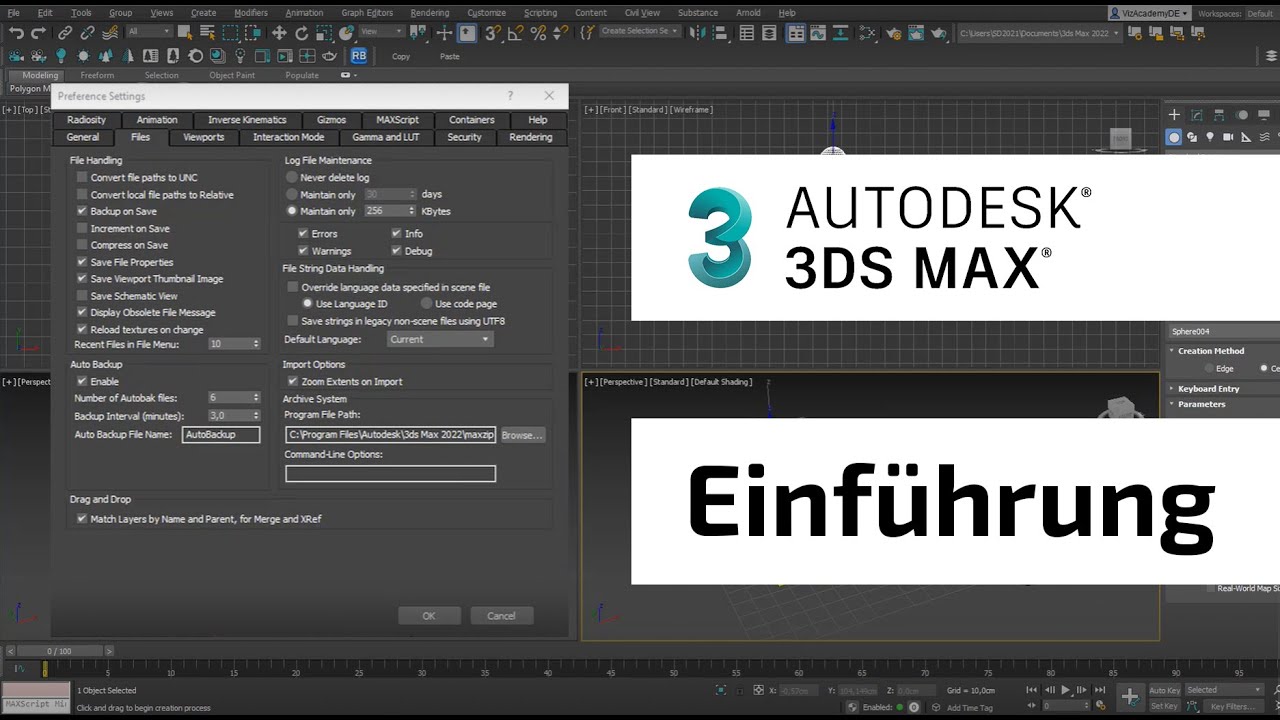
Task: Open the Create tab plus icon in Command Panel
Action: [1175, 115]
